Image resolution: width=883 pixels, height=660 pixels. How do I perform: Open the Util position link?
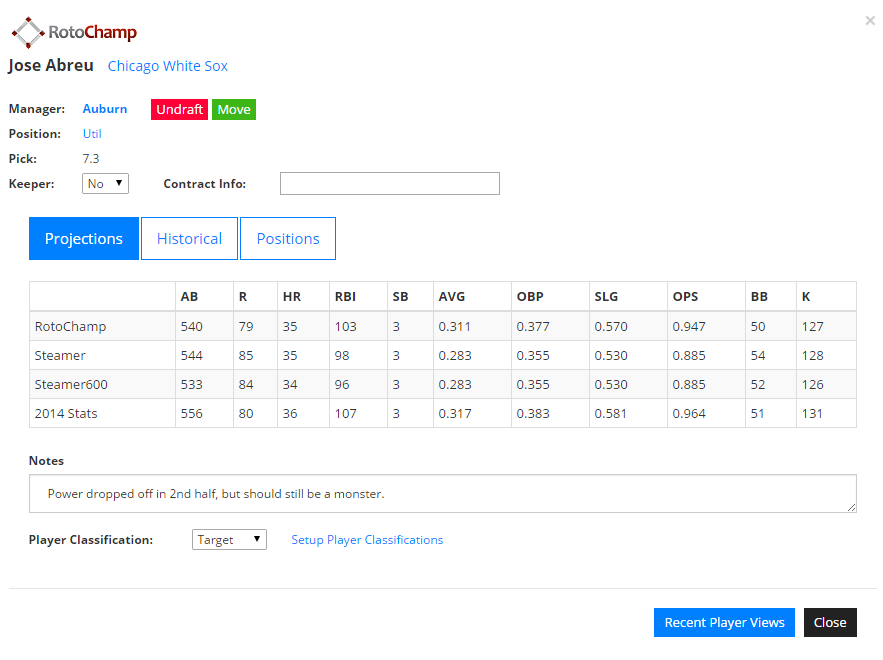click(92, 134)
